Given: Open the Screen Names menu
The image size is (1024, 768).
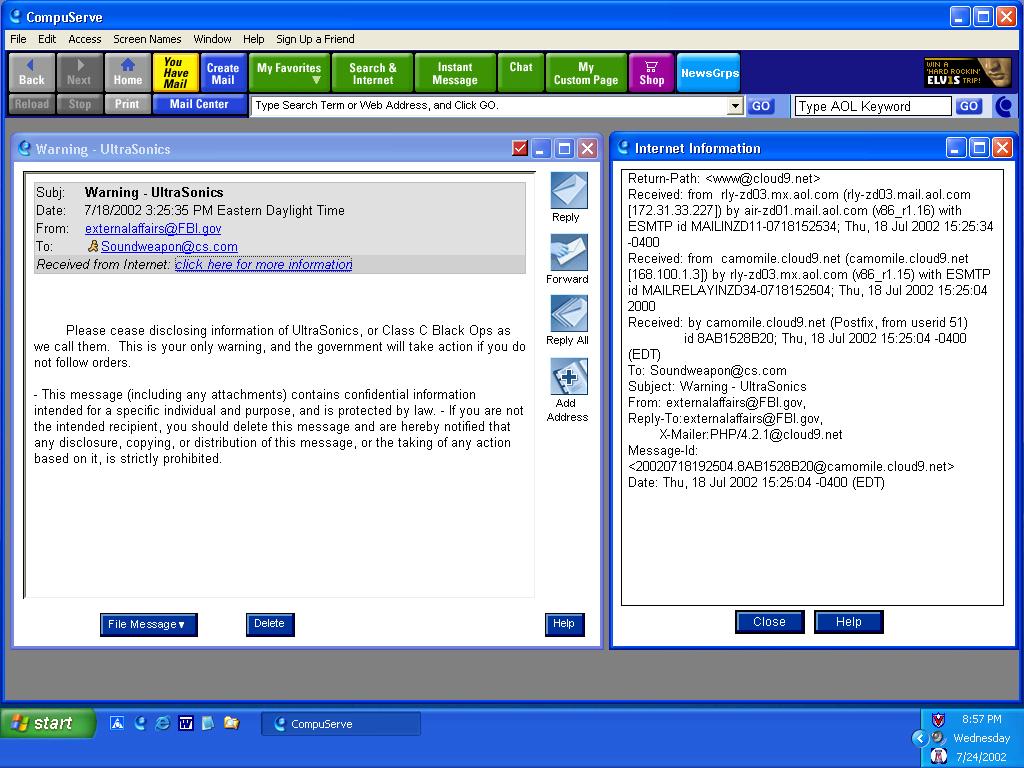Looking at the screenshot, I should [147, 39].
